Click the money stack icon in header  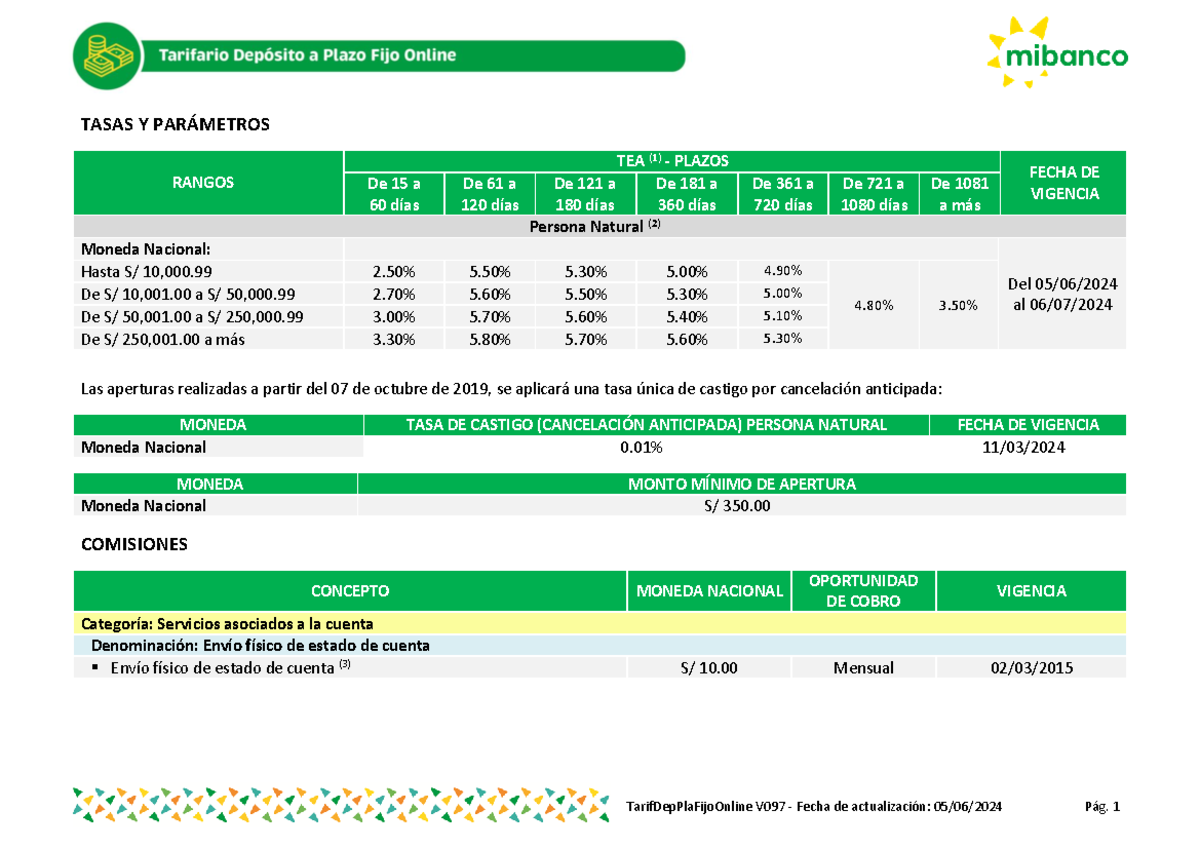[x=107, y=56]
